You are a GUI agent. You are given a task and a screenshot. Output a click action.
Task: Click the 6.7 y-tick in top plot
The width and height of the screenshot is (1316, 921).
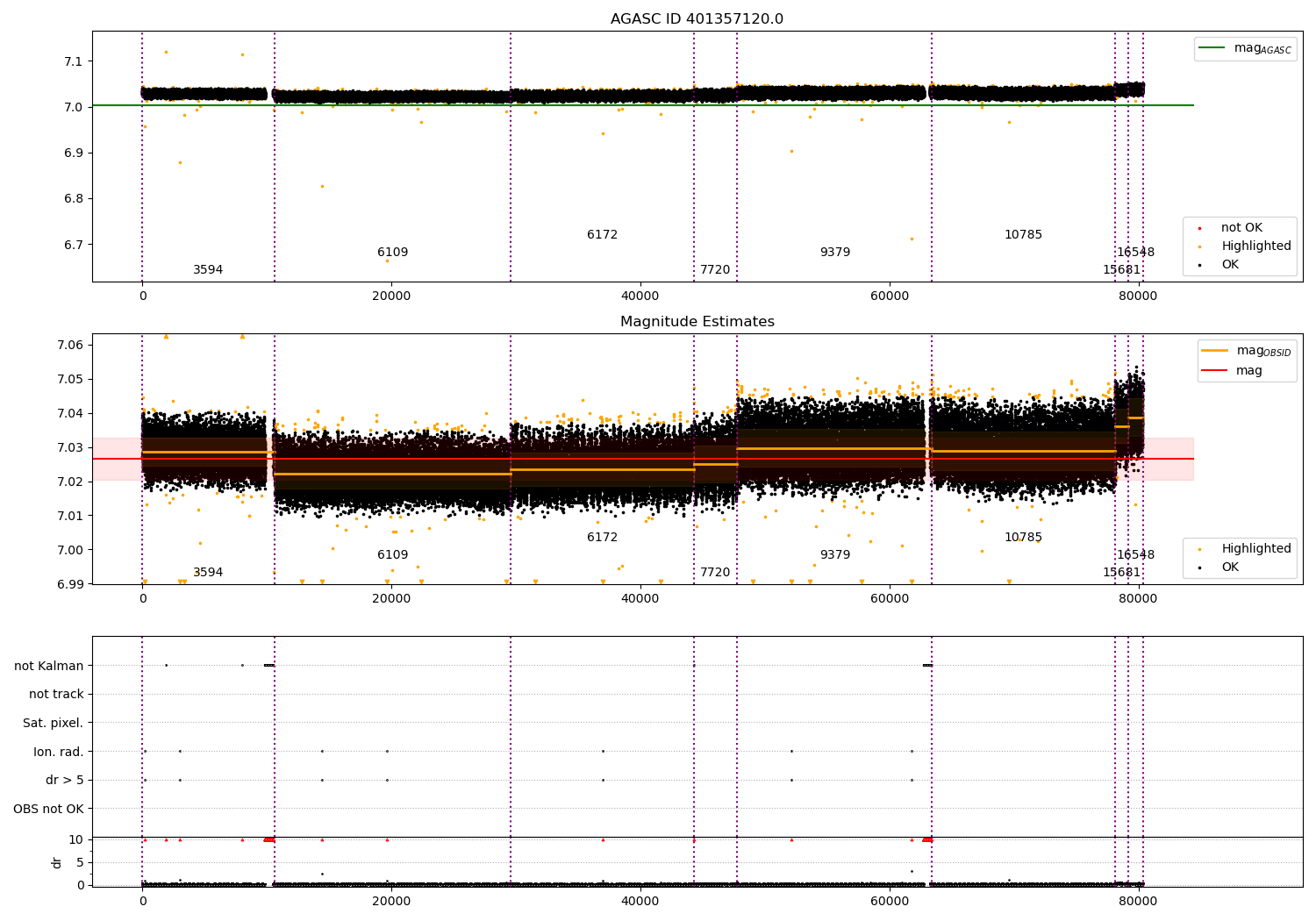click(73, 245)
